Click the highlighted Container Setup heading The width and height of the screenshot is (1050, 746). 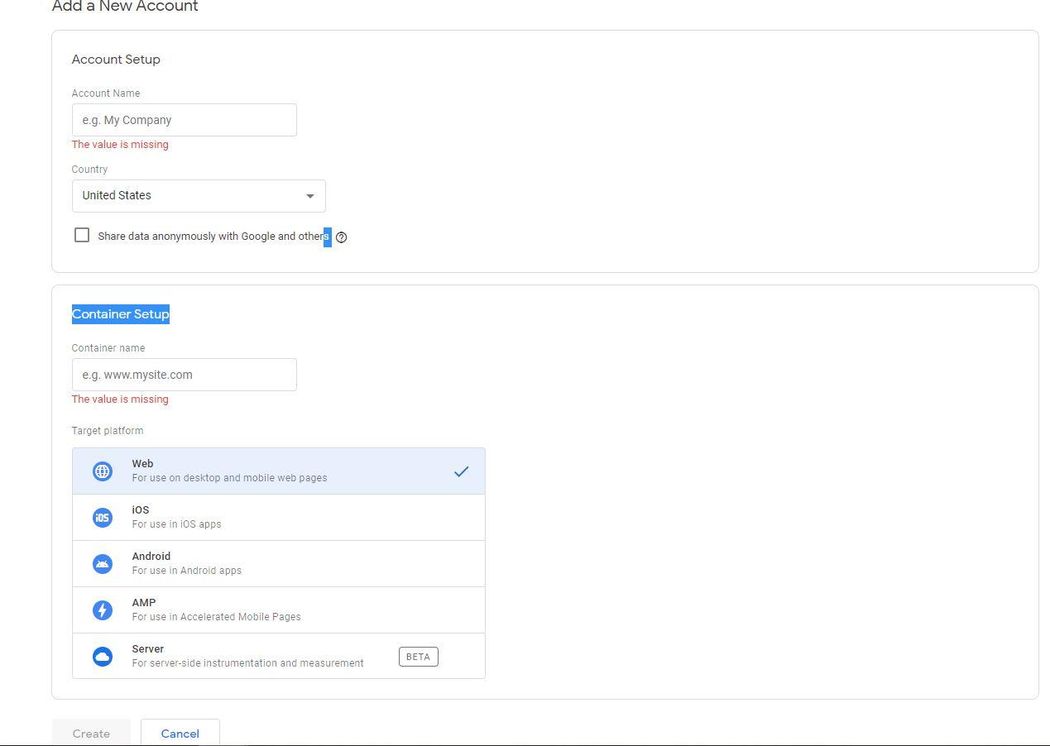pos(121,314)
